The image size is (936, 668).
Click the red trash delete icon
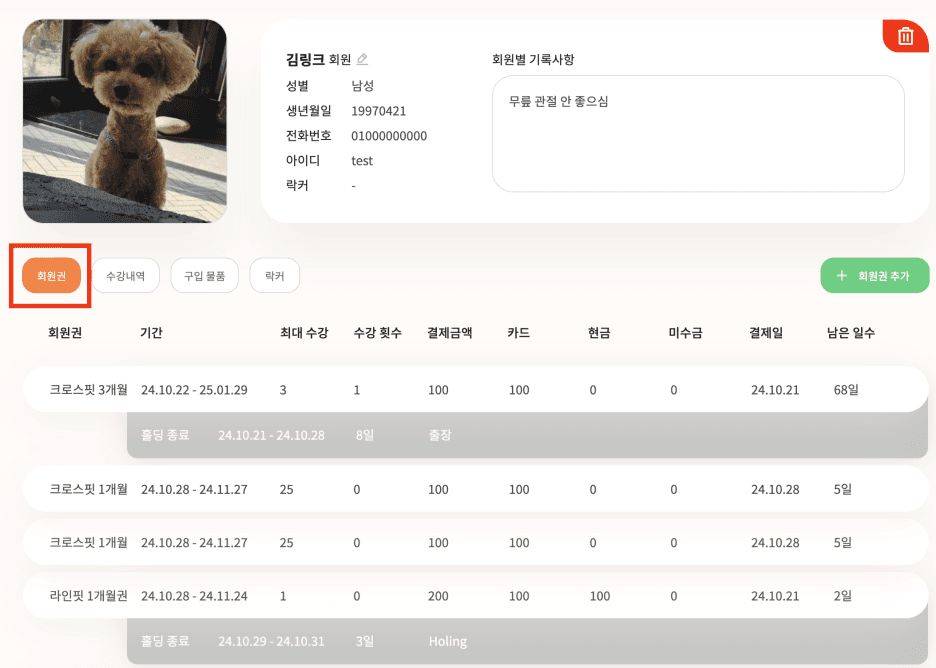coord(905,36)
